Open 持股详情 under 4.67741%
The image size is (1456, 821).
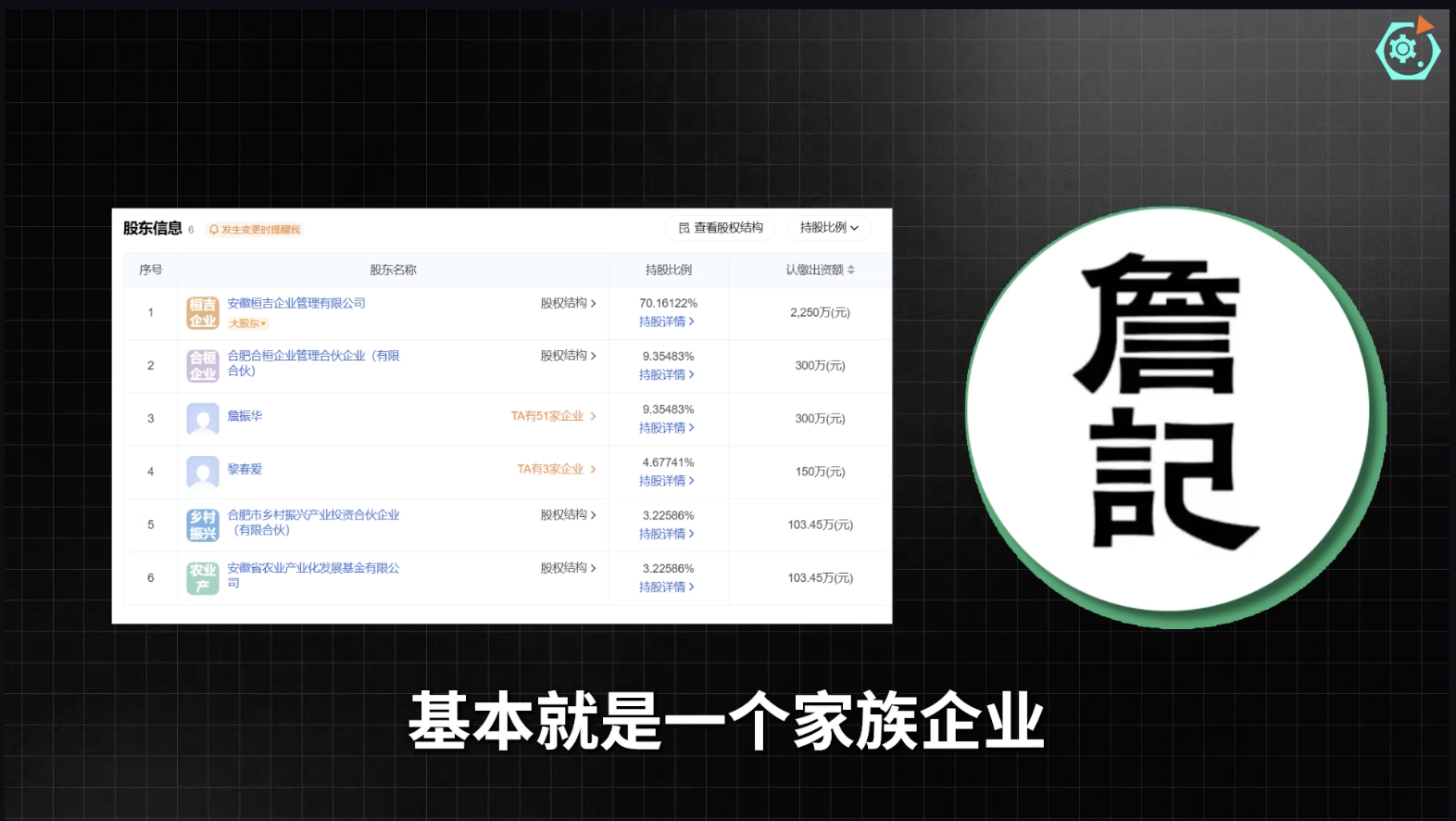tap(667, 481)
